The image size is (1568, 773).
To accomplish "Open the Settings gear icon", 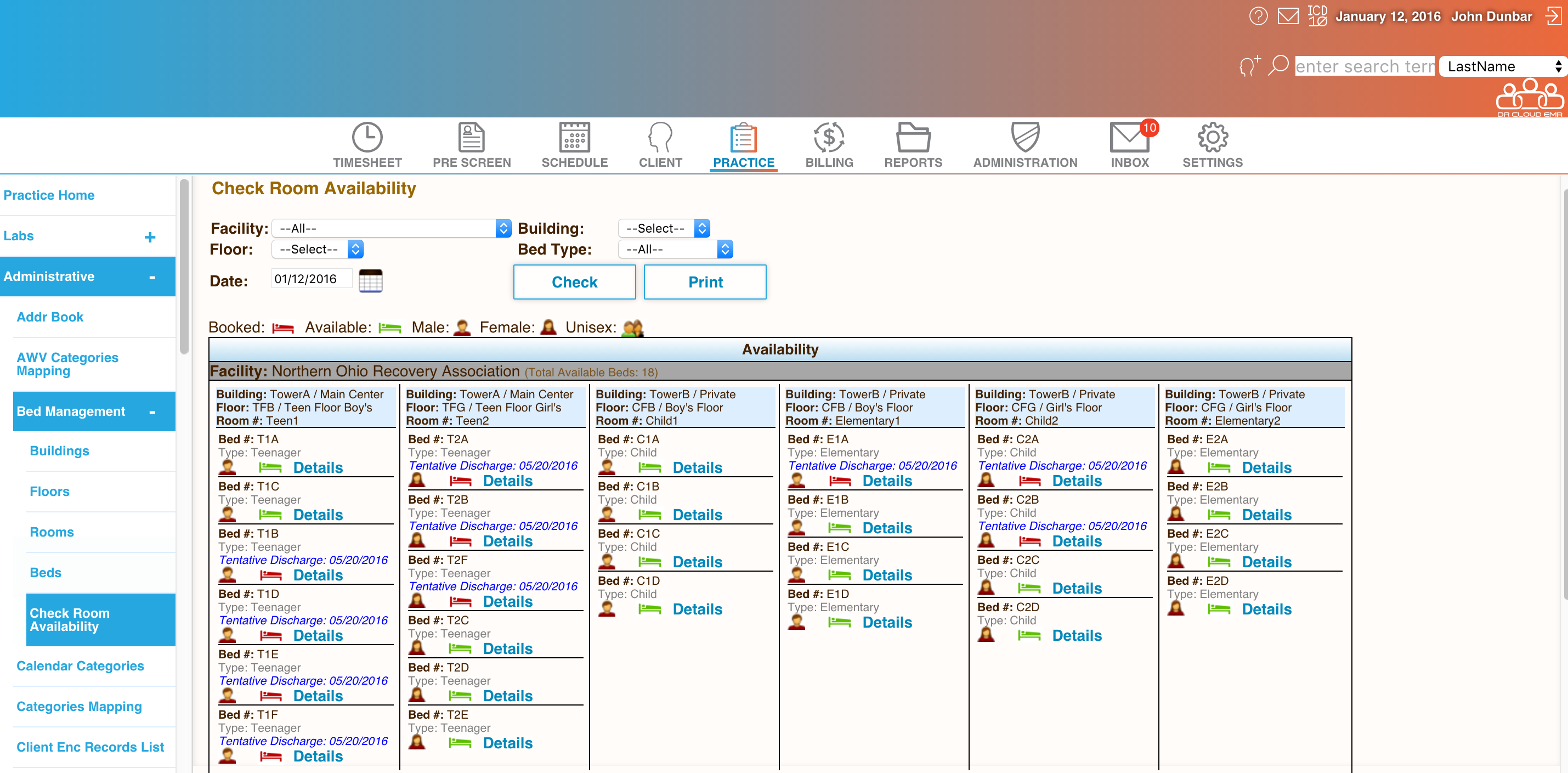I will click(x=1212, y=138).
